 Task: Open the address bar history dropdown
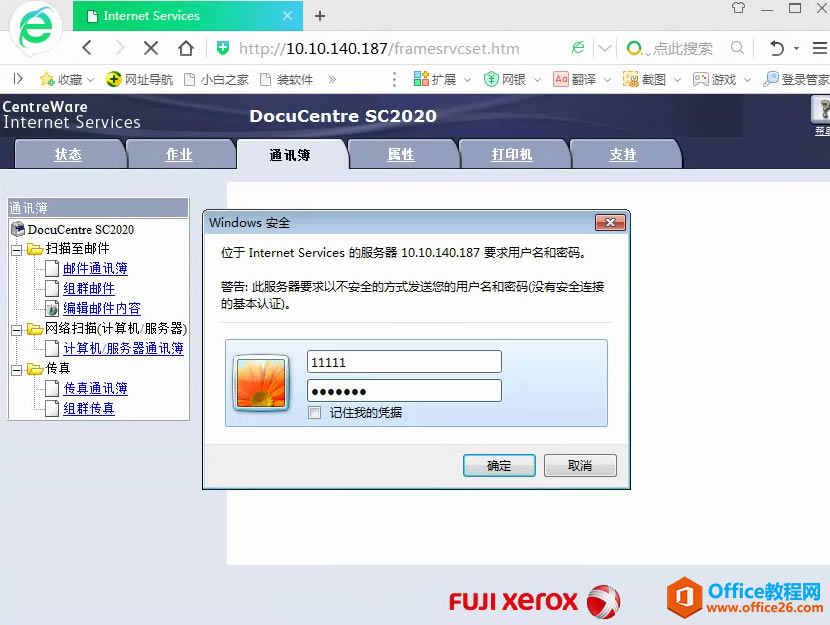tap(605, 49)
